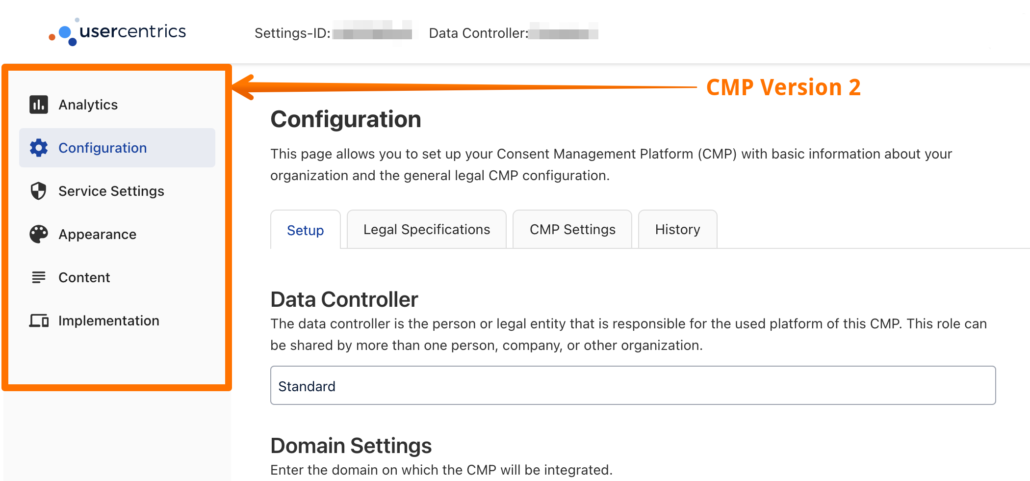Viewport: 1030px width, 481px height.
Task: Click the Settings-ID label in header
Action: pos(292,33)
